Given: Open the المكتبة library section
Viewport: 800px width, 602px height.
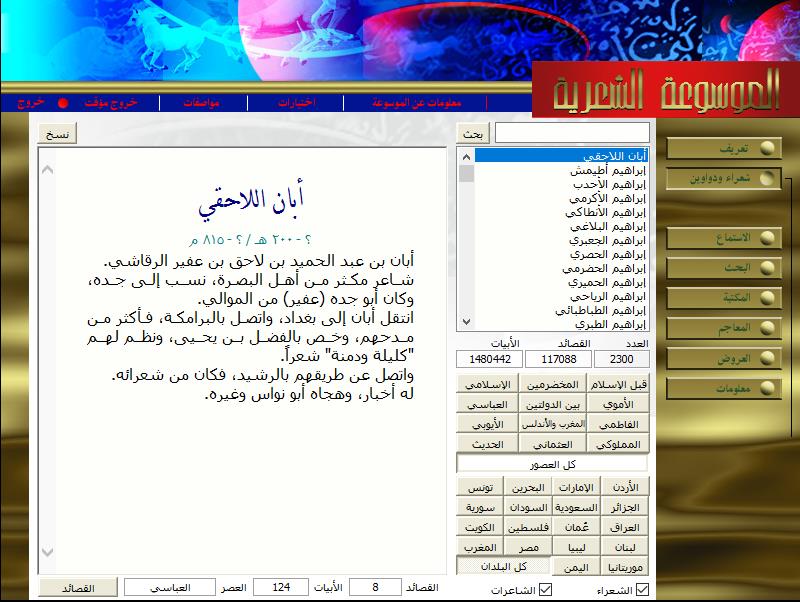Looking at the screenshot, I should click(x=724, y=298).
